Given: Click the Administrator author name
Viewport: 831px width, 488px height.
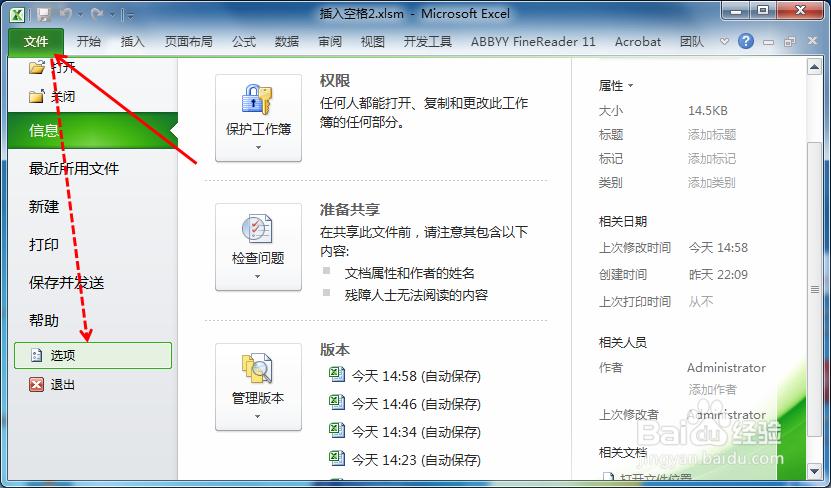Looking at the screenshot, I should pyautogui.click(x=726, y=368).
